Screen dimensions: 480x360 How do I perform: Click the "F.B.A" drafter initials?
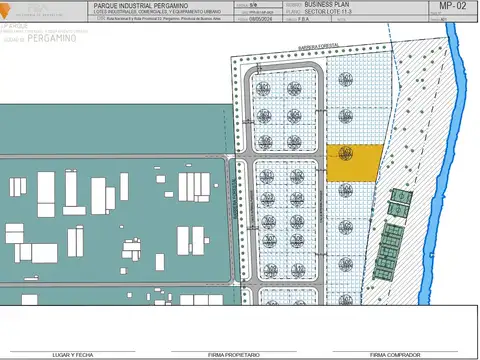coord(303,19)
